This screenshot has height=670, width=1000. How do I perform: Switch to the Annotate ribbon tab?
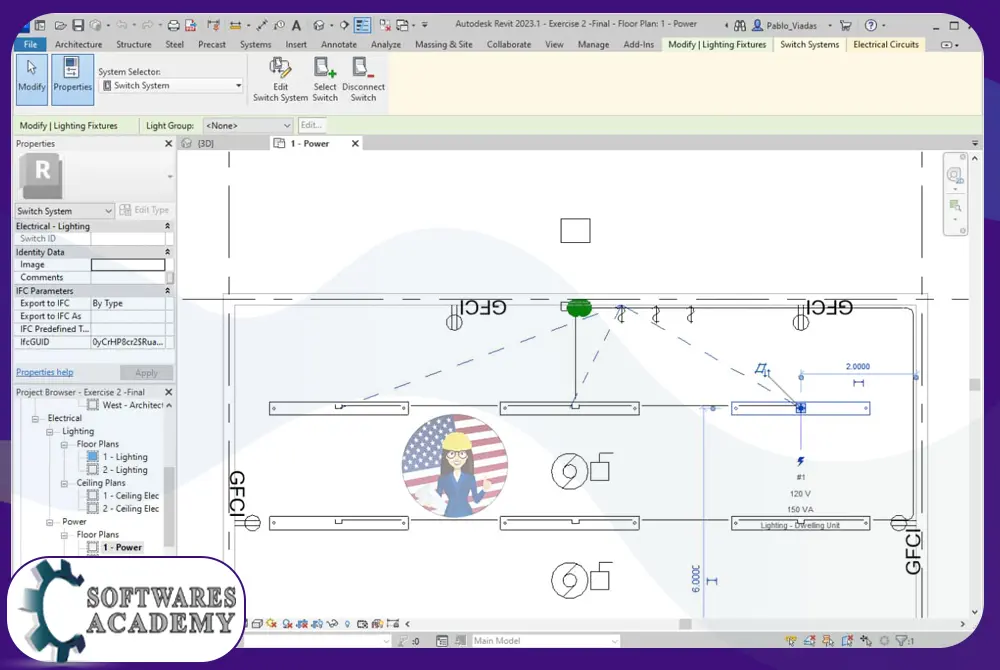(x=339, y=45)
